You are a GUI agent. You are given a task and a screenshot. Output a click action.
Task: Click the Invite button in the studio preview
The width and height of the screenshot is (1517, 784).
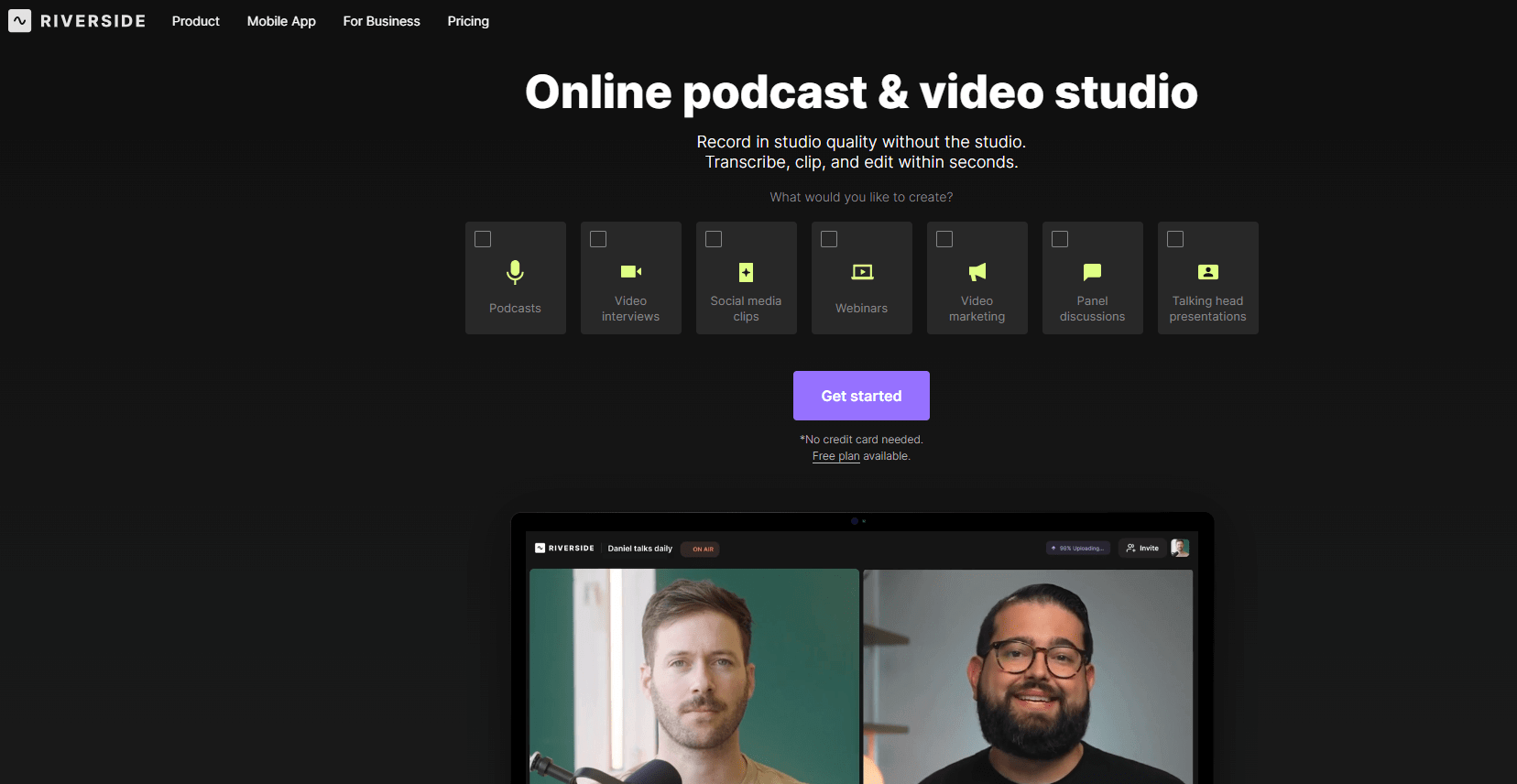click(1142, 548)
